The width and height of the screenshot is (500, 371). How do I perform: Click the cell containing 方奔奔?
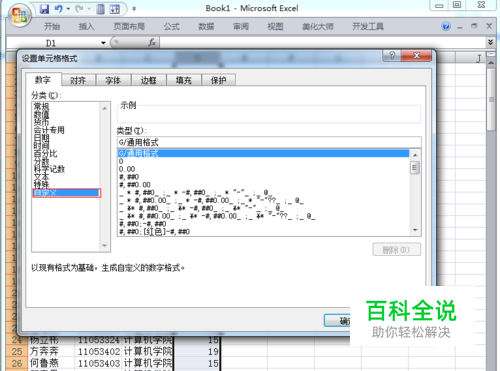(51, 351)
